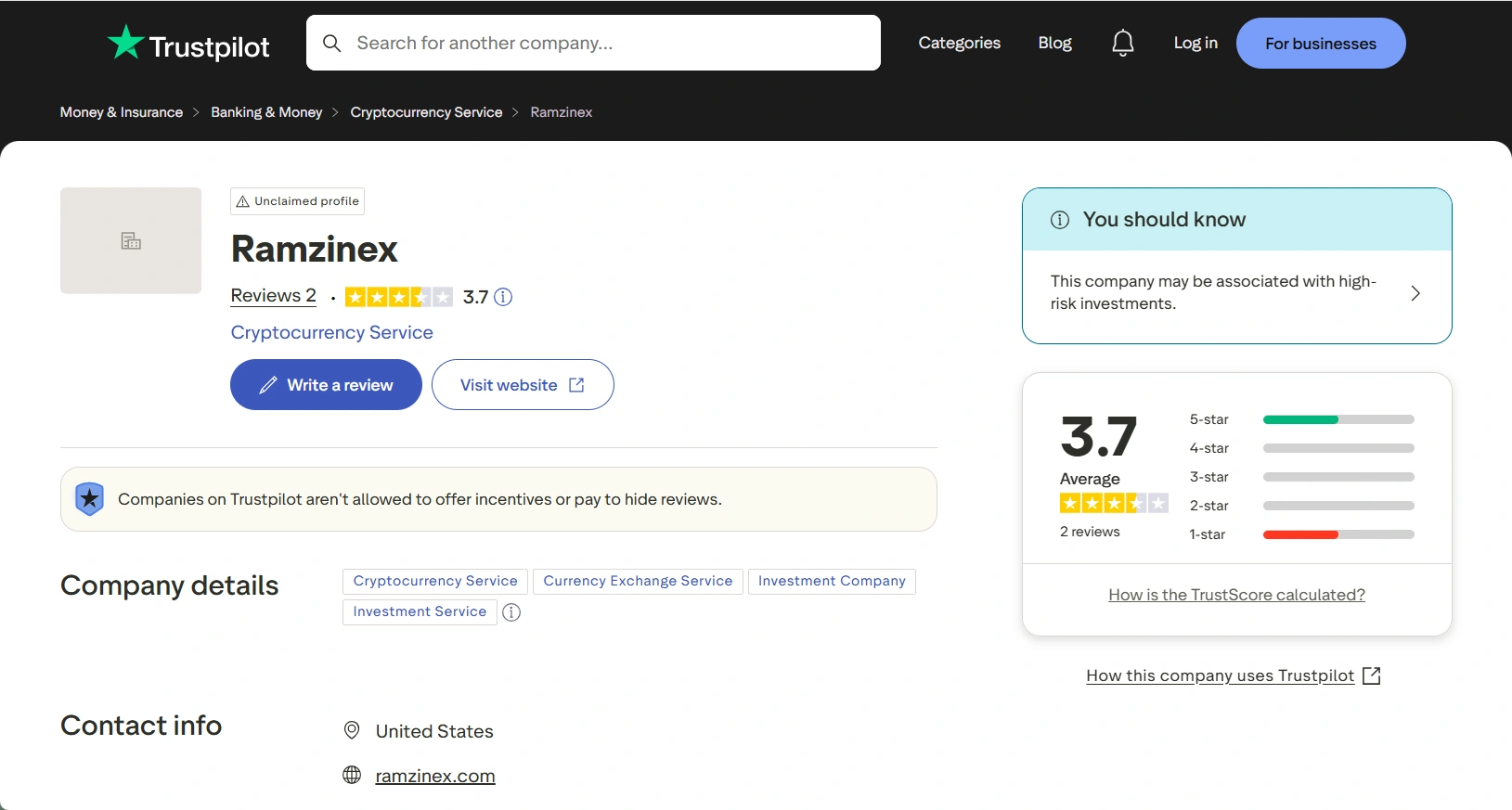Screen dimensions: 1512x810
Task: Click the star rating under Average
Action: 1114,503
